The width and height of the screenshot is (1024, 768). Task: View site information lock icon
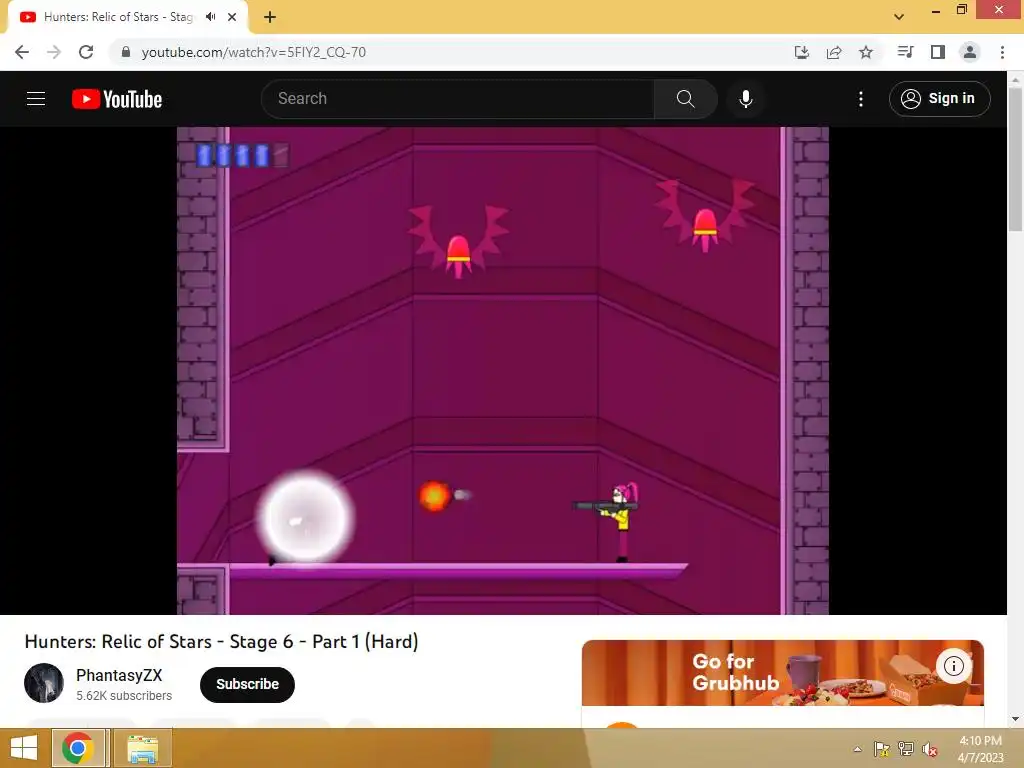pyautogui.click(x=126, y=52)
